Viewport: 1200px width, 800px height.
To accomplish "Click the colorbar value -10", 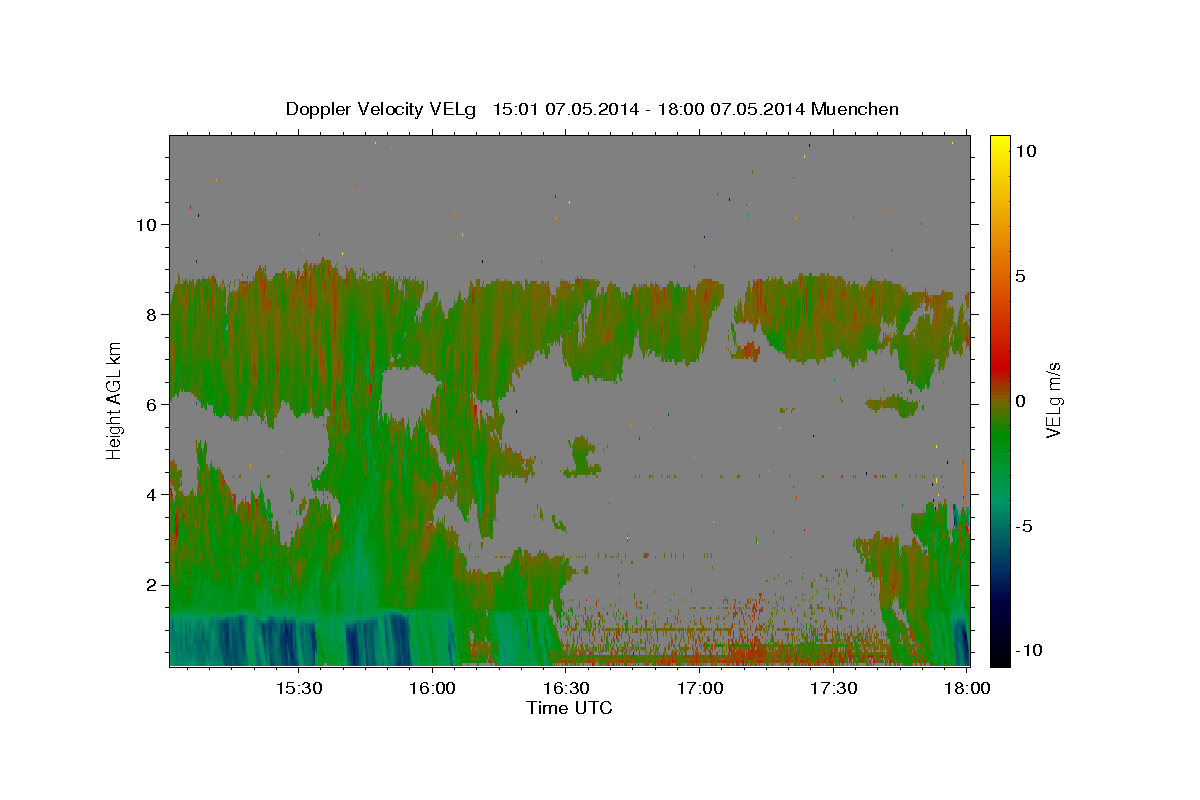I will point(1028,651).
